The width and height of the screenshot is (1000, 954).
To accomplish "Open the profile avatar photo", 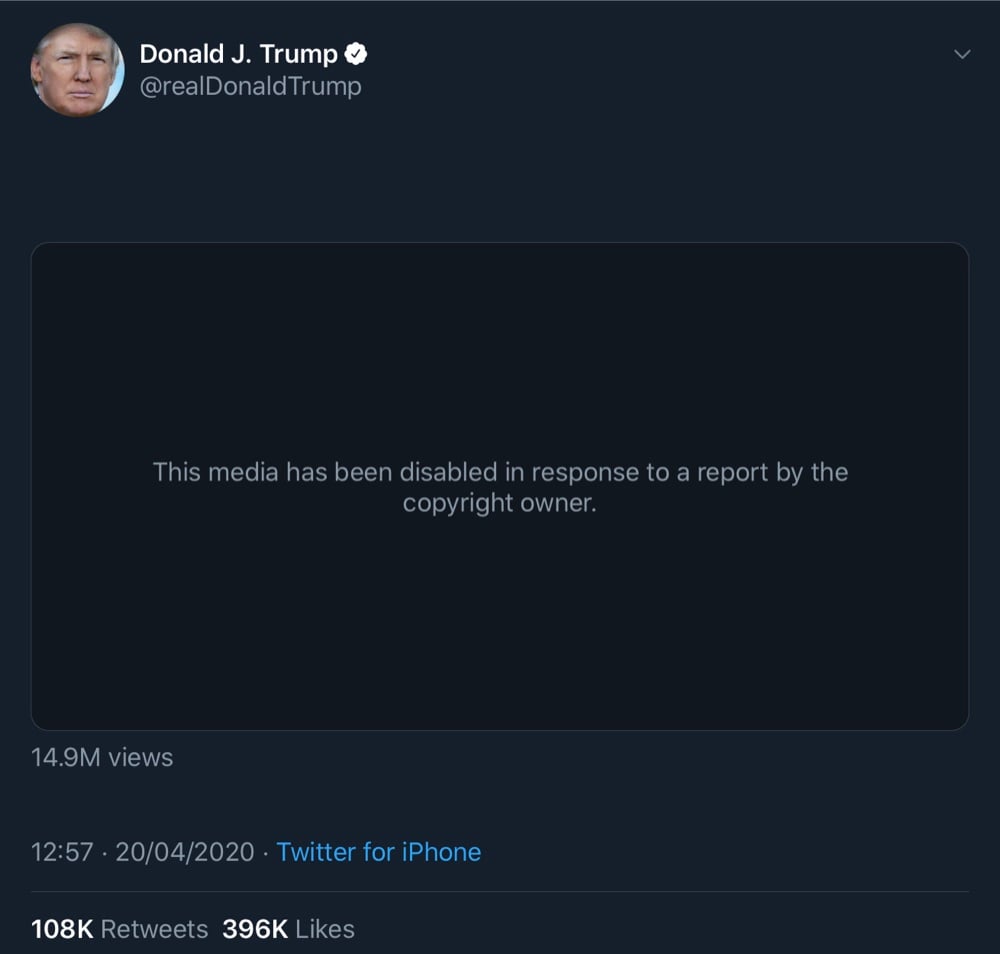I will [x=77, y=70].
